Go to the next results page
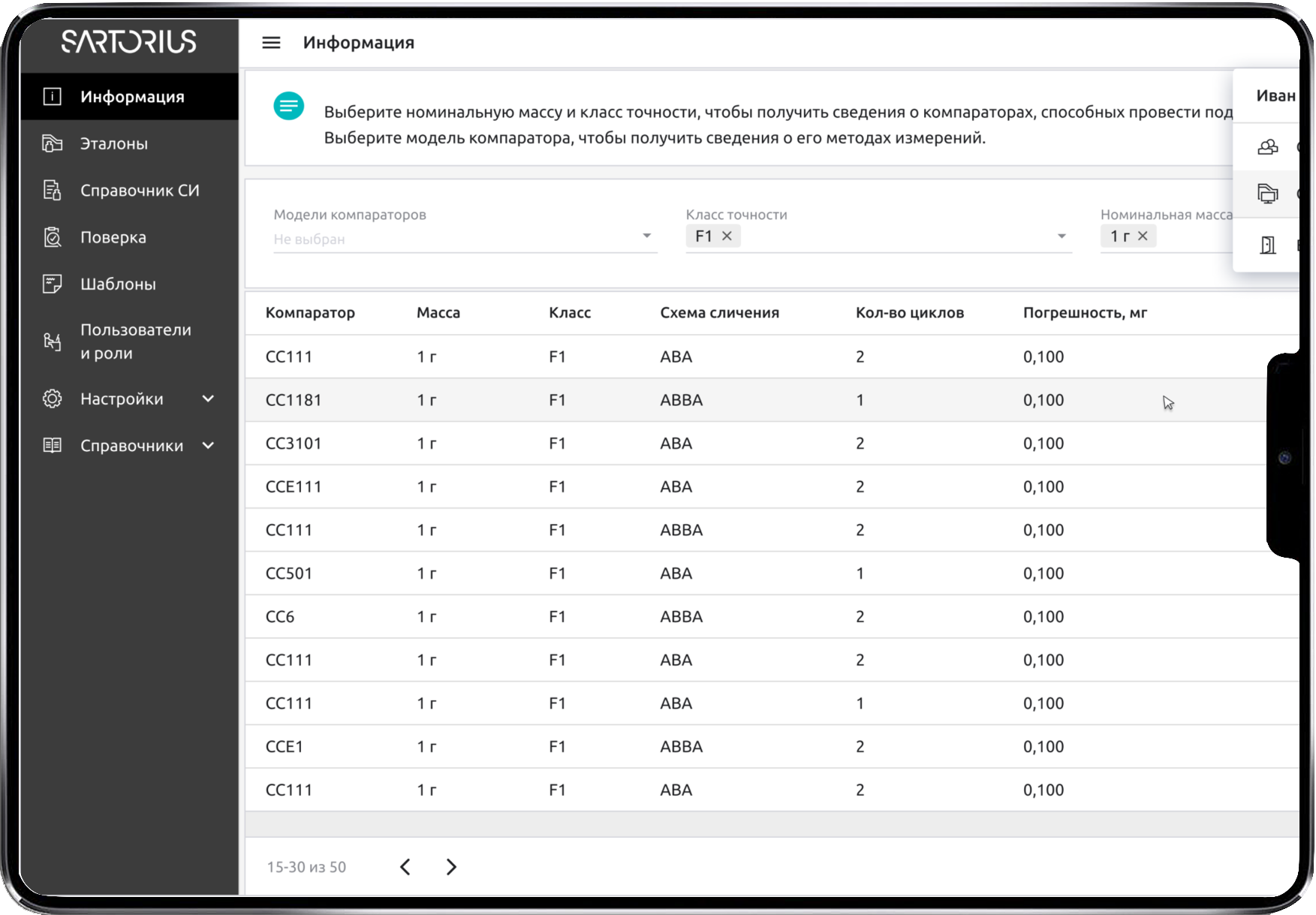 click(x=451, y=867)
